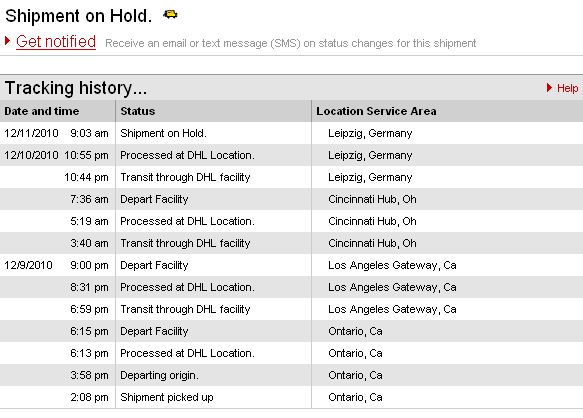Click the 3:40 am Cincinnati Hub, Oh location
Viewport: 583px width, 418px height.
[372, 243]
